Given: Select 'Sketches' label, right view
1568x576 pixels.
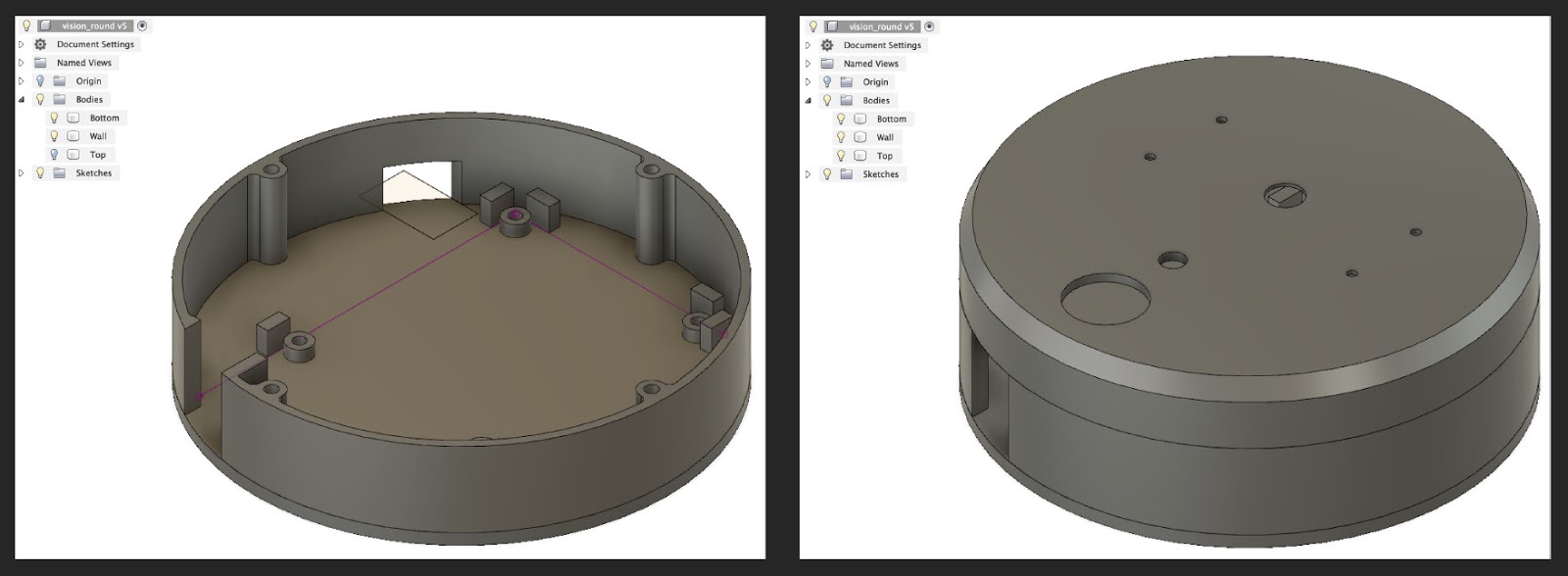Looking at the screenshot, I should coord(881,173).
